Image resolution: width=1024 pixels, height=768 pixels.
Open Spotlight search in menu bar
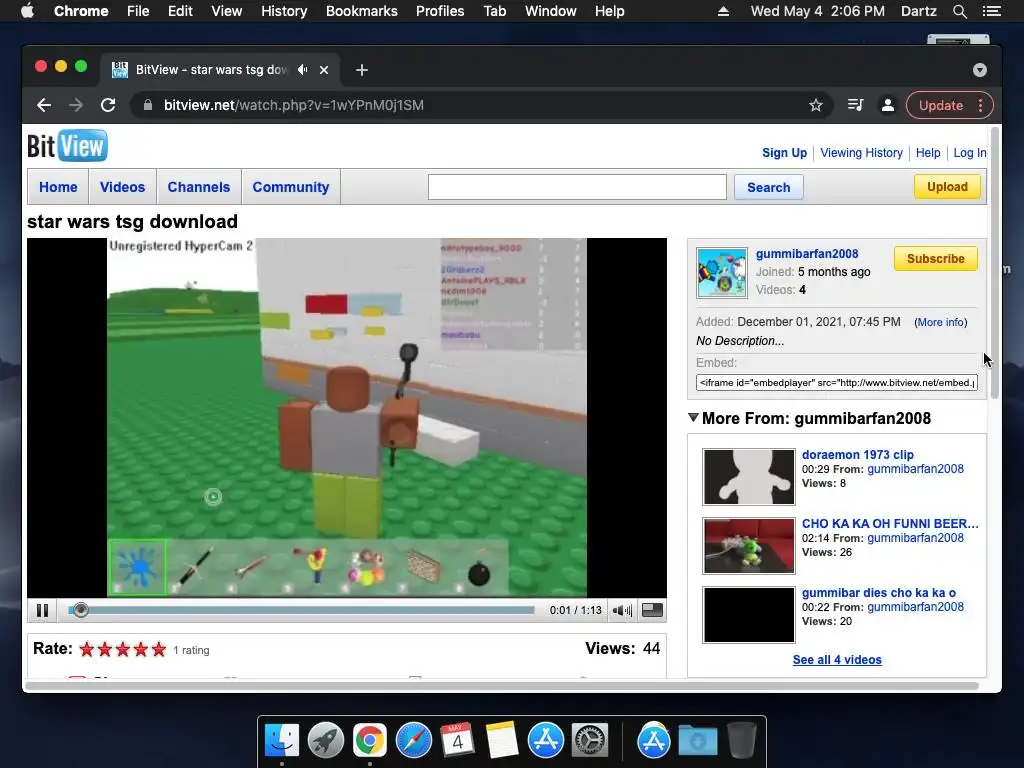(x=959, y=11)
